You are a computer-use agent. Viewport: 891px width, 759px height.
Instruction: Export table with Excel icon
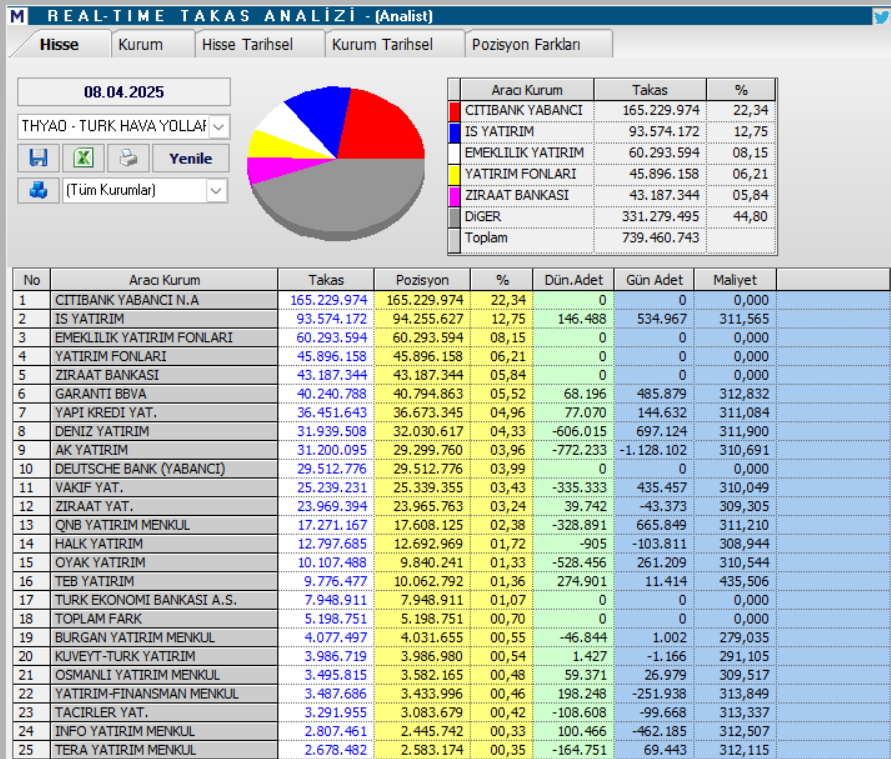(x=83, y=158)
